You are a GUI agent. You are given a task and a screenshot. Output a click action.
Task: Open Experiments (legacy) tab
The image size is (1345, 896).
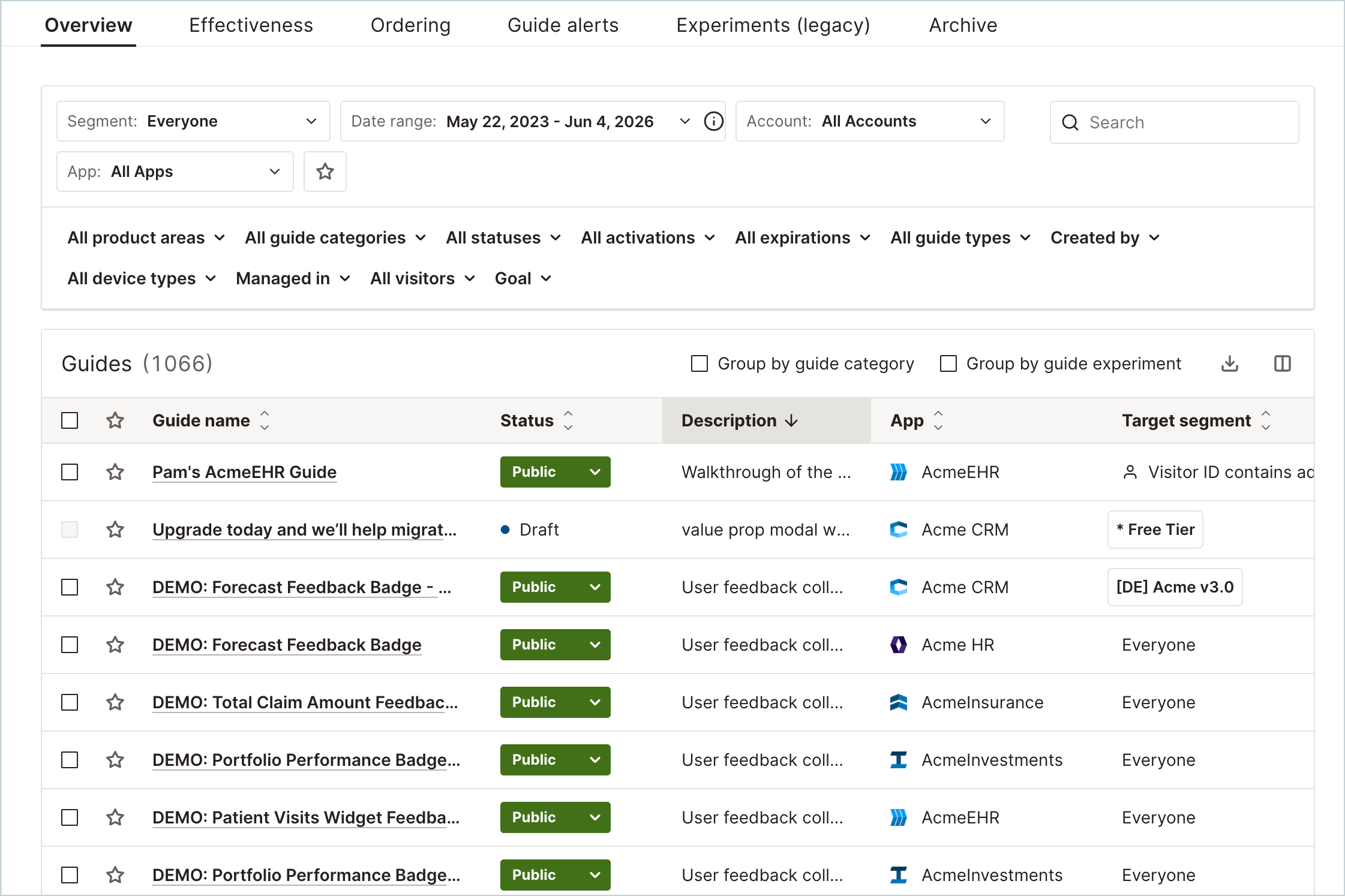click(x=773, y=25)
